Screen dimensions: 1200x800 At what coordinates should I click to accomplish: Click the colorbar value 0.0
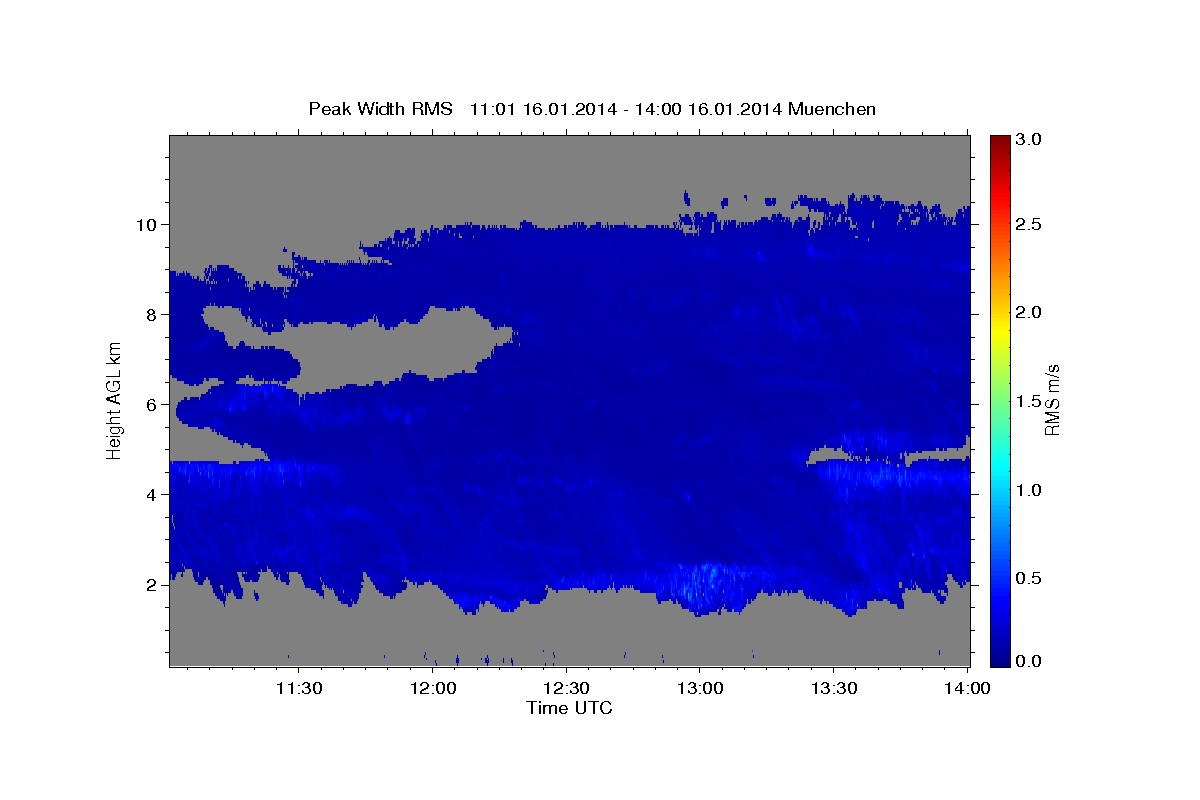1031,661
